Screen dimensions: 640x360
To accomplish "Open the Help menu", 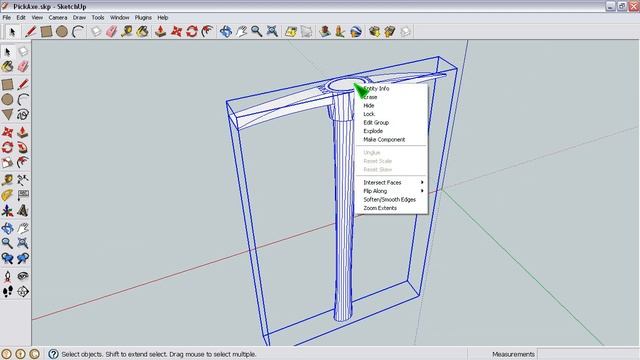I will pyautogui.click(x=162, y=18).
